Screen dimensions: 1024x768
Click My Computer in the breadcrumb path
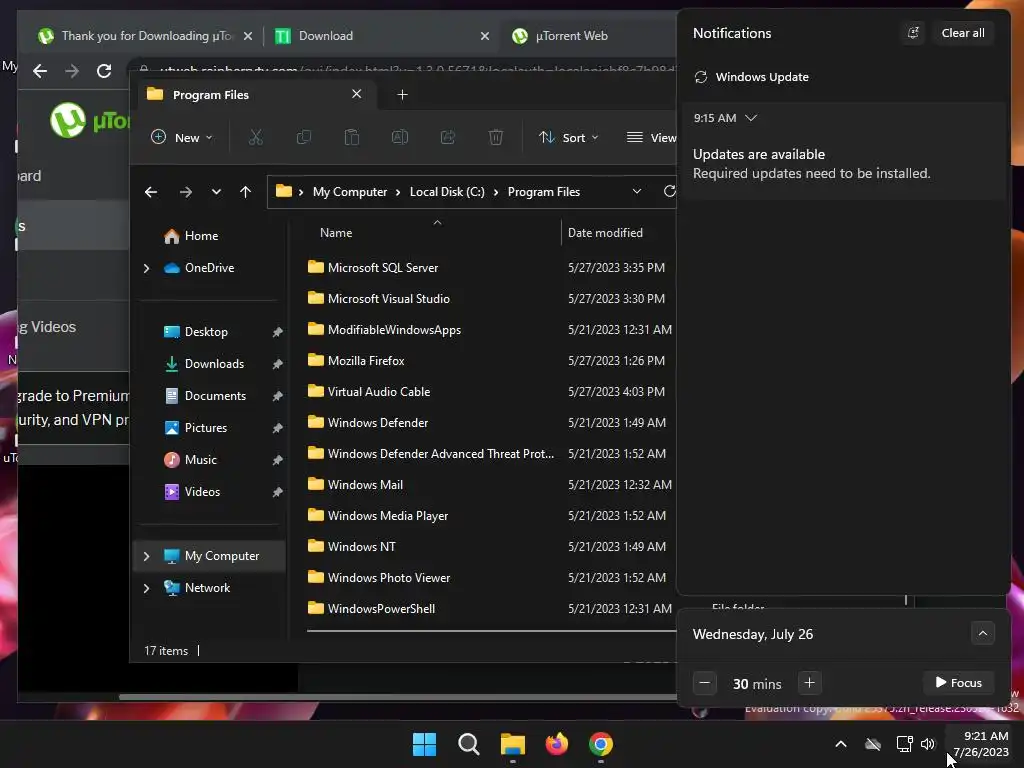coord(349,192)
